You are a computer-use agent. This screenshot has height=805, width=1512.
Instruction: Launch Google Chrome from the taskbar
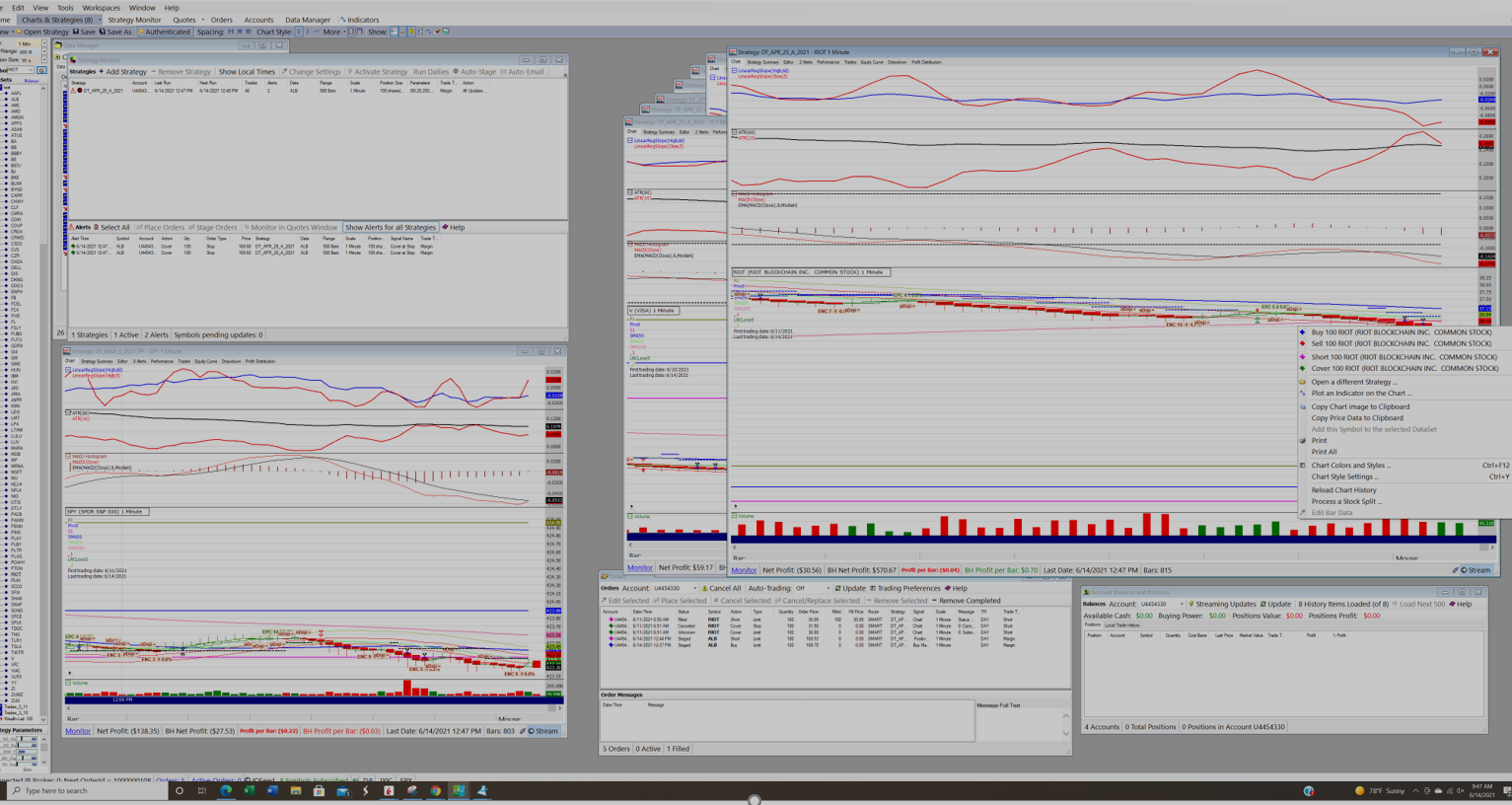tap(435, 791)
